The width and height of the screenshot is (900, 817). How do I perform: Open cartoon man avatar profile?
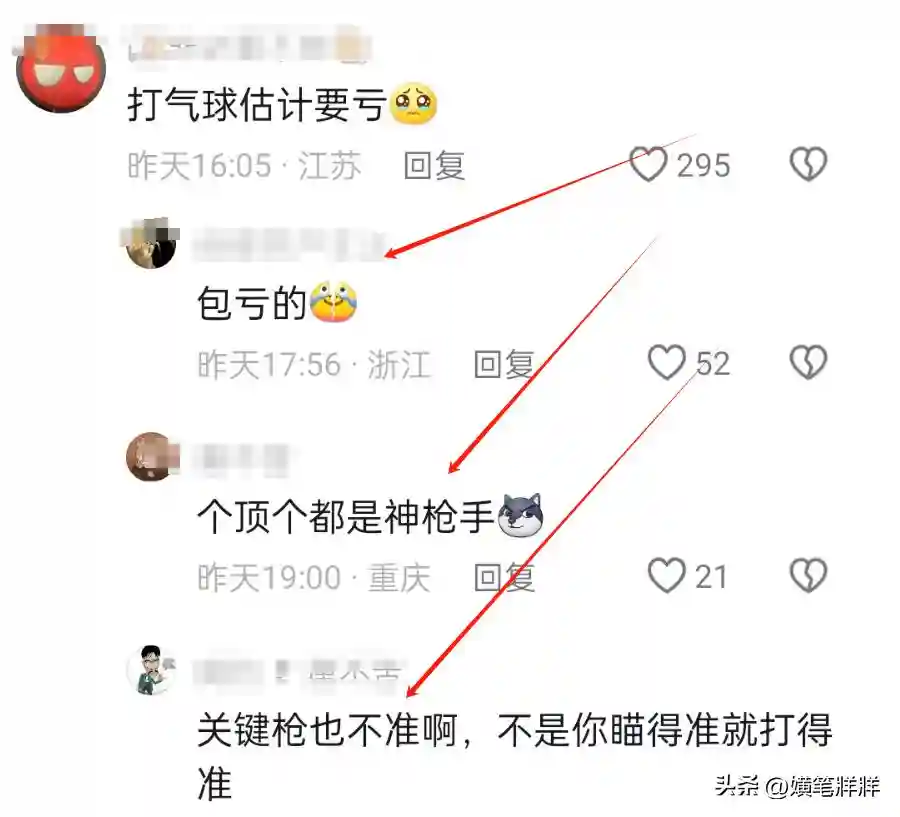[151, 669]
